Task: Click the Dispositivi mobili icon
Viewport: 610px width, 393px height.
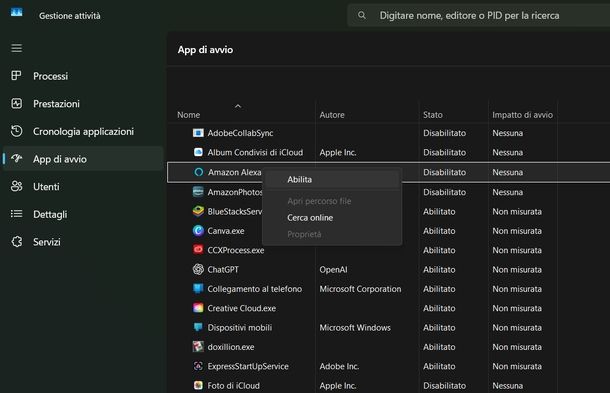Action: pyautogui.click(x=198, y=327)
